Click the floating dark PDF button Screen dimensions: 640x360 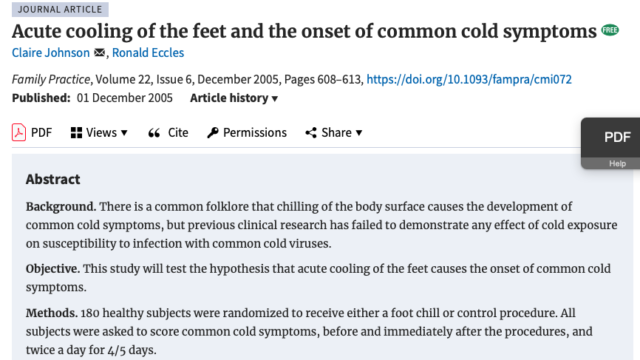coord(611,138)
